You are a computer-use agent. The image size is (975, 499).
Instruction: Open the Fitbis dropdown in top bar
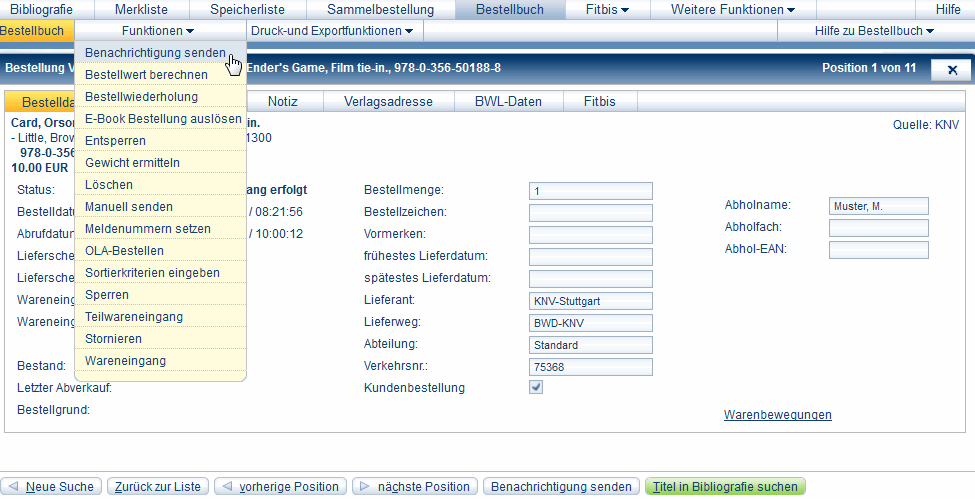point(606,9)
